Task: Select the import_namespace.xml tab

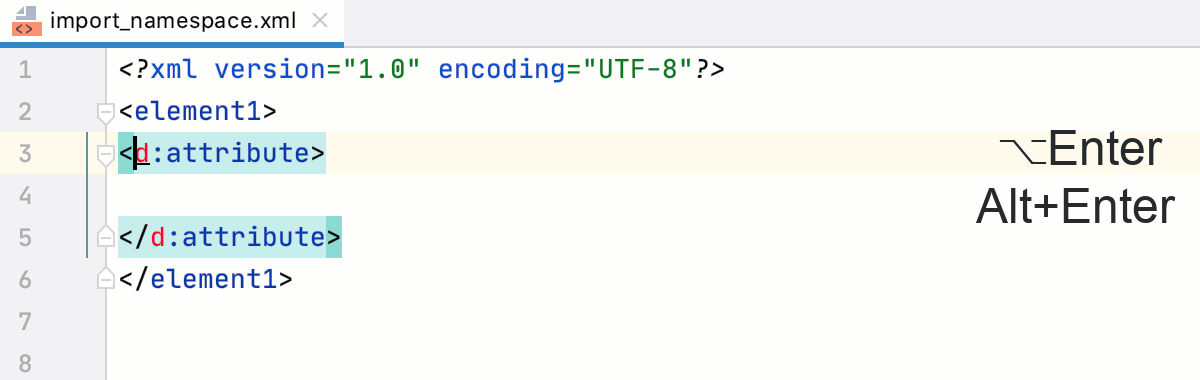Action: [x=172, y=23]
